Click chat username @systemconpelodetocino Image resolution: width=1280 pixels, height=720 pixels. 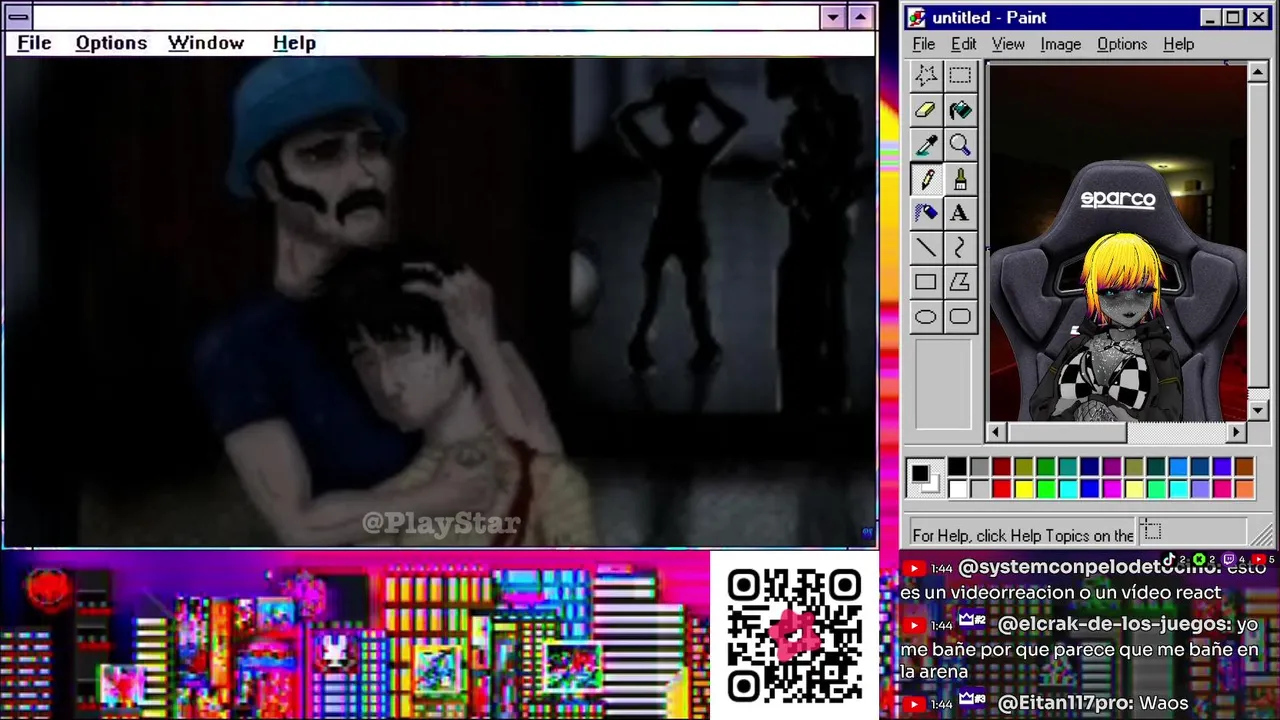pos(1088,568)
